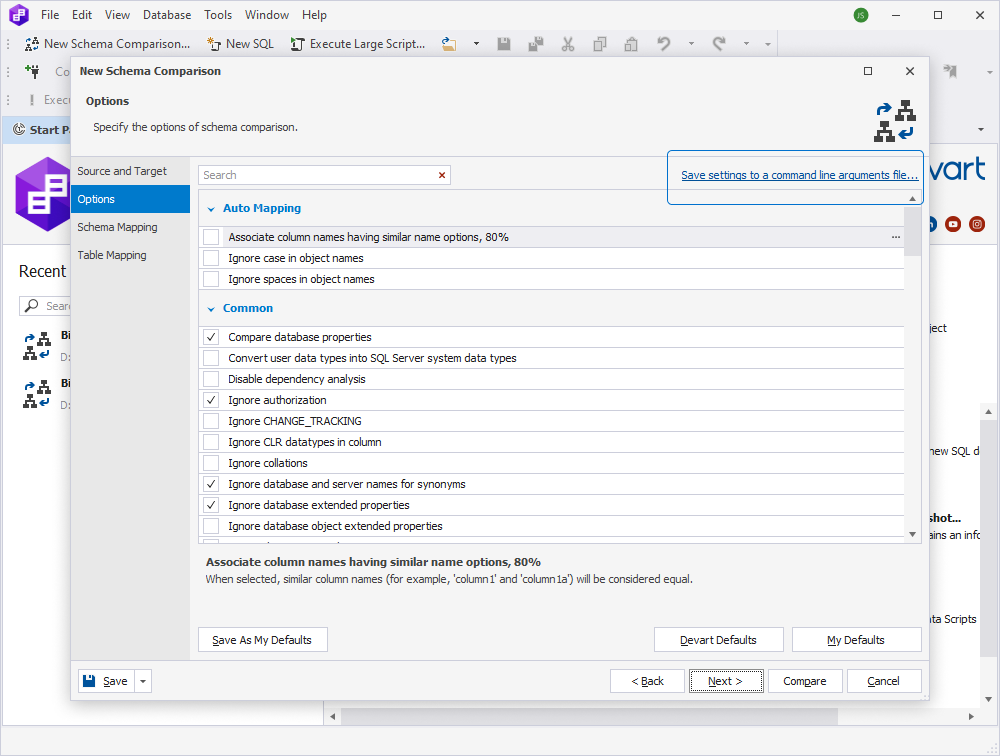1000x756 pixels.
Task: Click Devart Defaults button
Action: (719, 640)
